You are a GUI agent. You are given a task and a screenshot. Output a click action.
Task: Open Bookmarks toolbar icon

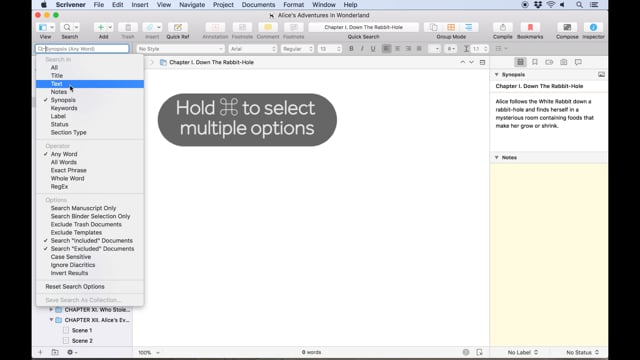pyautogui.click(x=530, y=27)
